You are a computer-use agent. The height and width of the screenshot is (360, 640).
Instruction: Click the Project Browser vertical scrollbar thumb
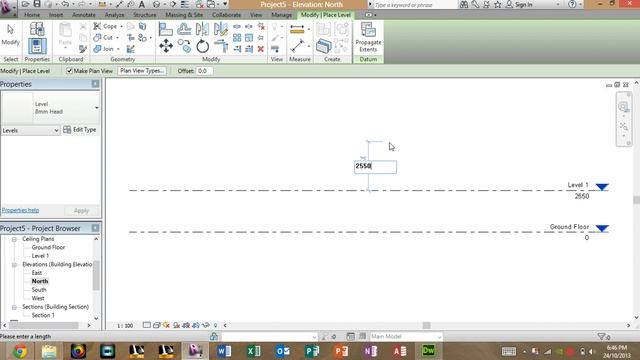(x=96, y=276)
